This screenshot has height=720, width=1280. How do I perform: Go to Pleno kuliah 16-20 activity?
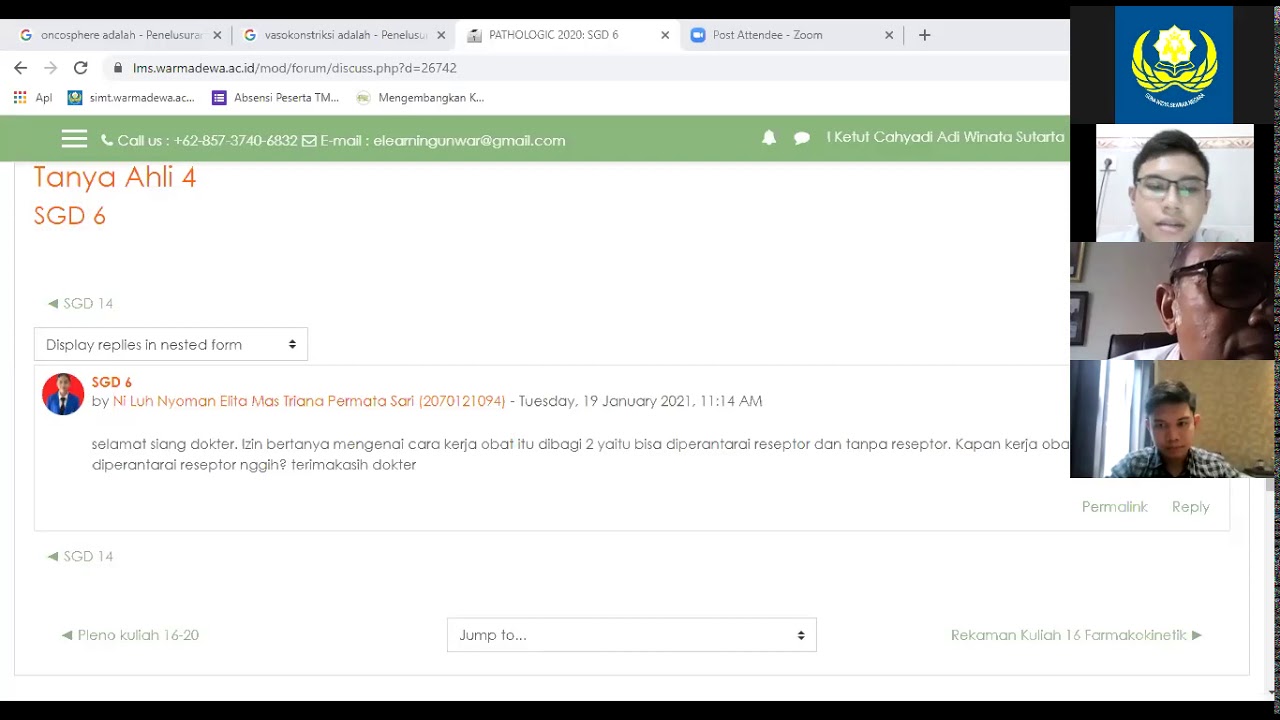tap(130, 635)
